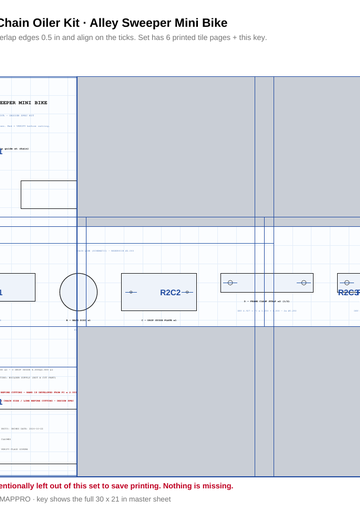Click the empty outlined rectangle in the top-left tile
This screenshot has width=360, height=520.
tap(49, 195)
